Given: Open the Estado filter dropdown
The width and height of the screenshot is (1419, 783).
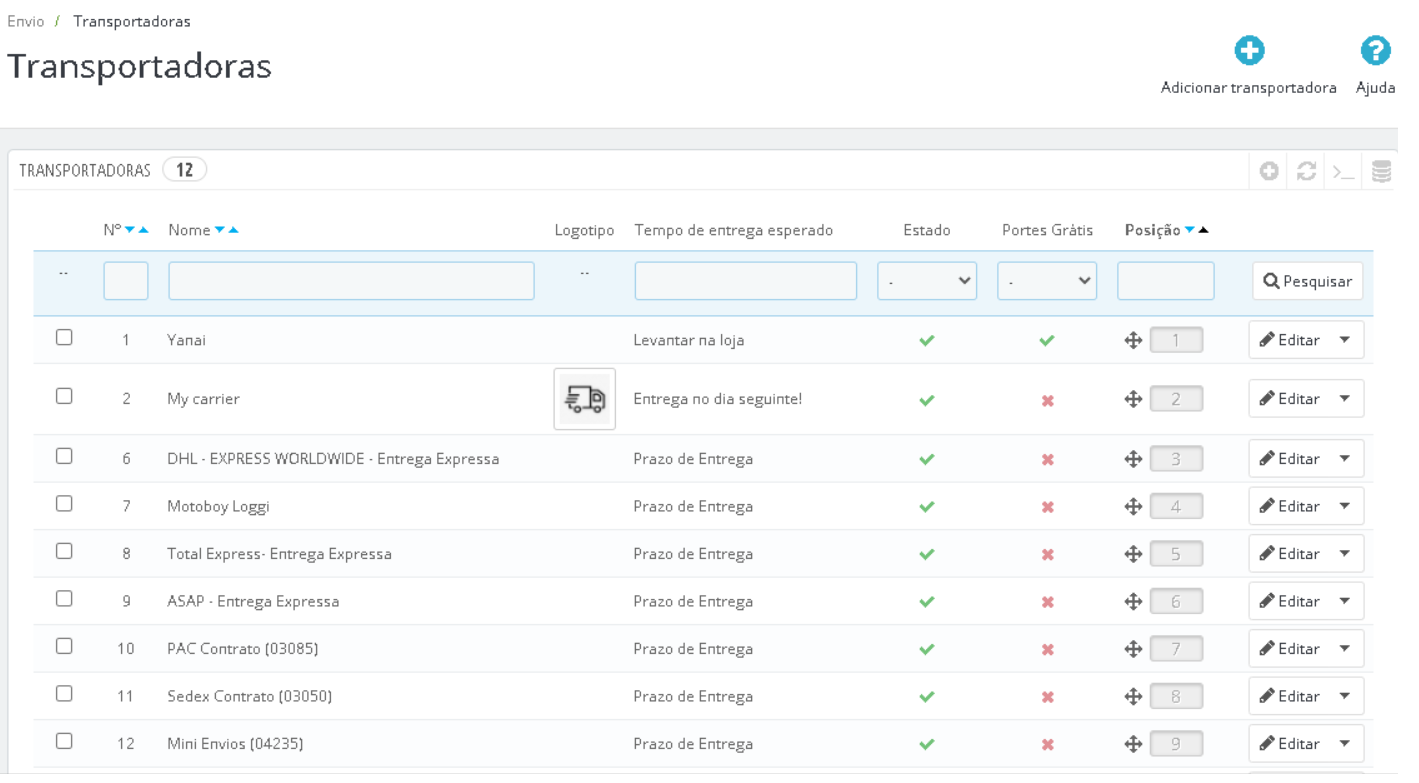Looking at the screenshot, I should point(926,281).
